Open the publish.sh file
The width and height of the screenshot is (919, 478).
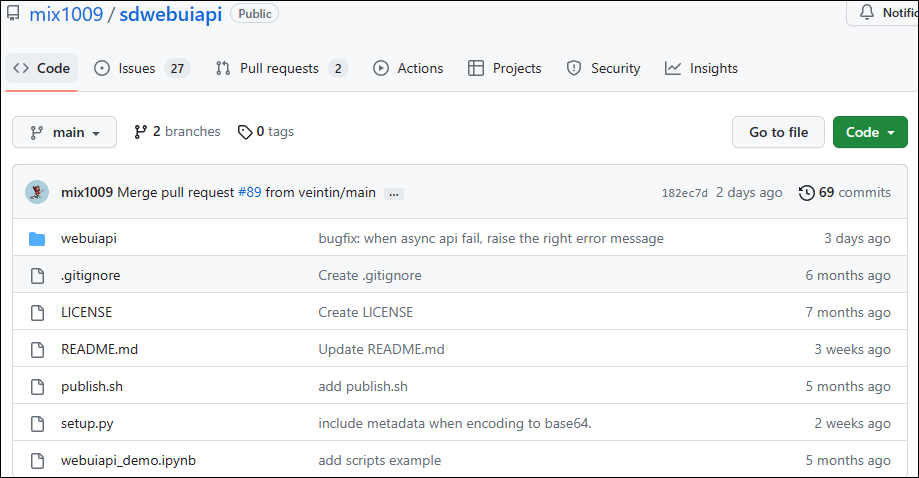[92, 387]
